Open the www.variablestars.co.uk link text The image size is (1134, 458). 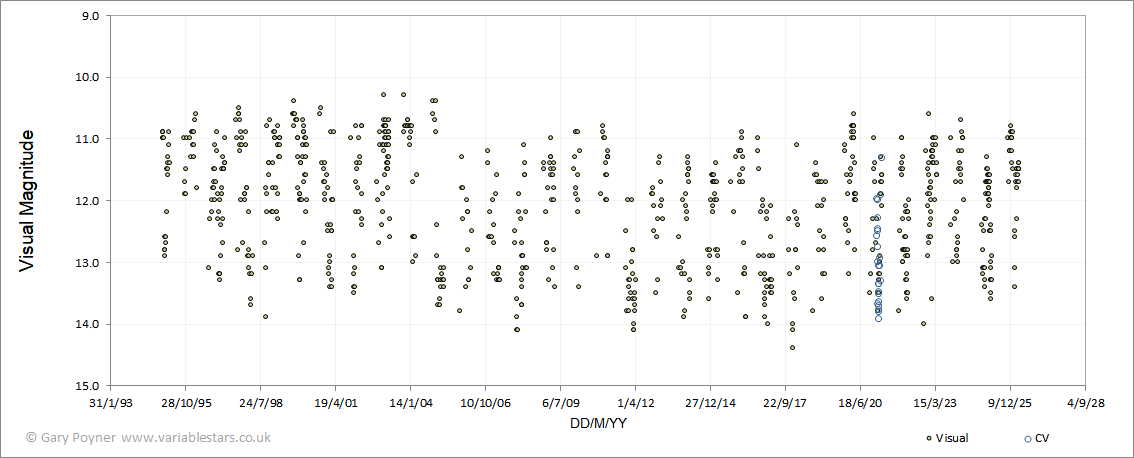pos(196,438)
